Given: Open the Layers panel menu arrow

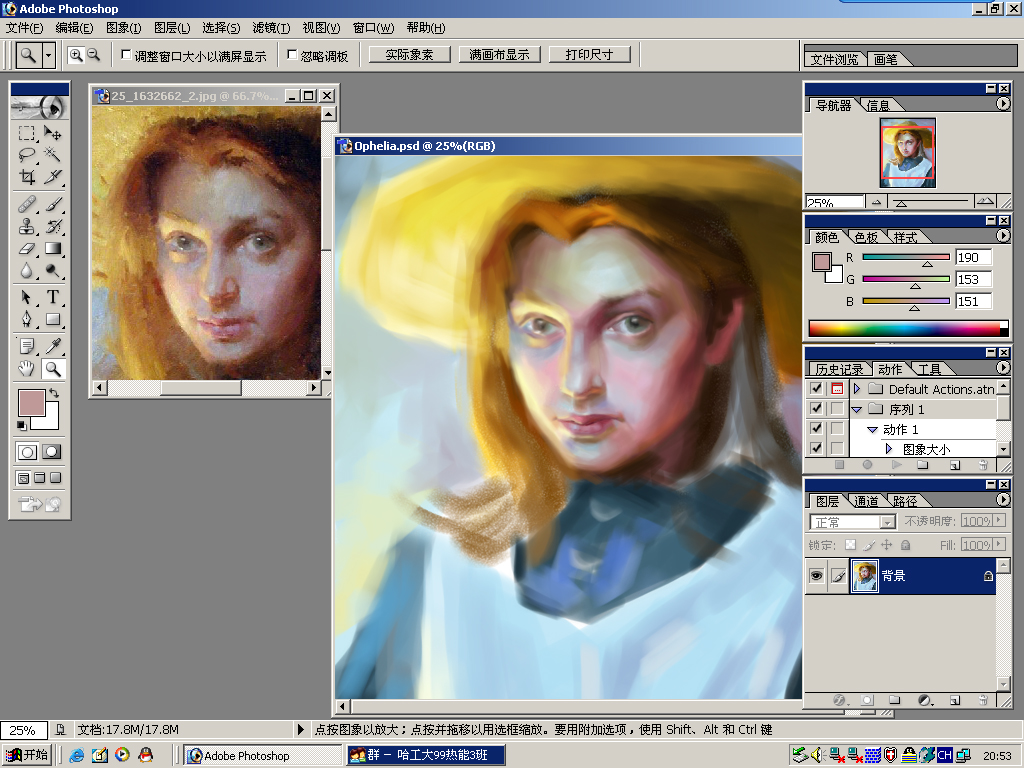Looking at the screenshot, I should [x=1003, y=500].
